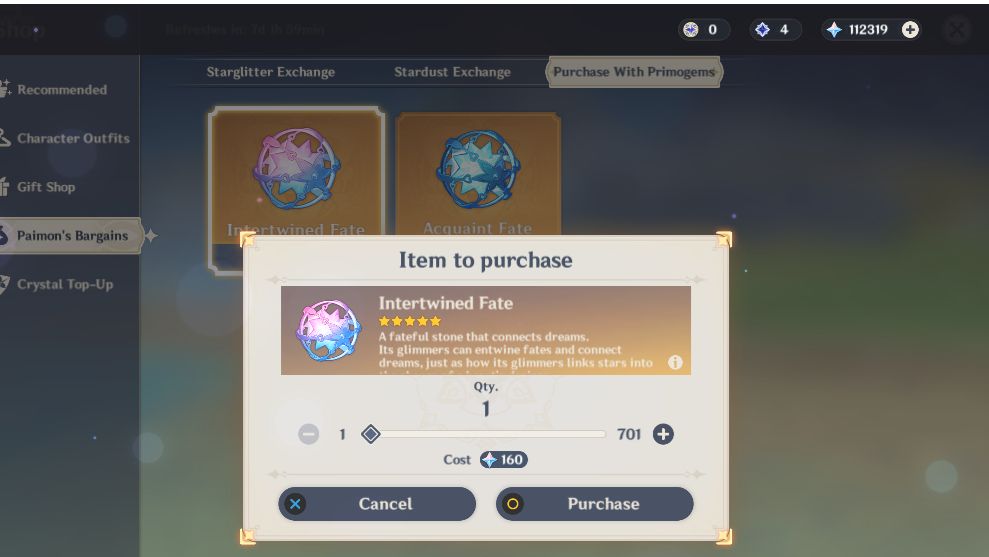Click the Purchase button
Screen dimensions: 989x557
pos(594,503)
